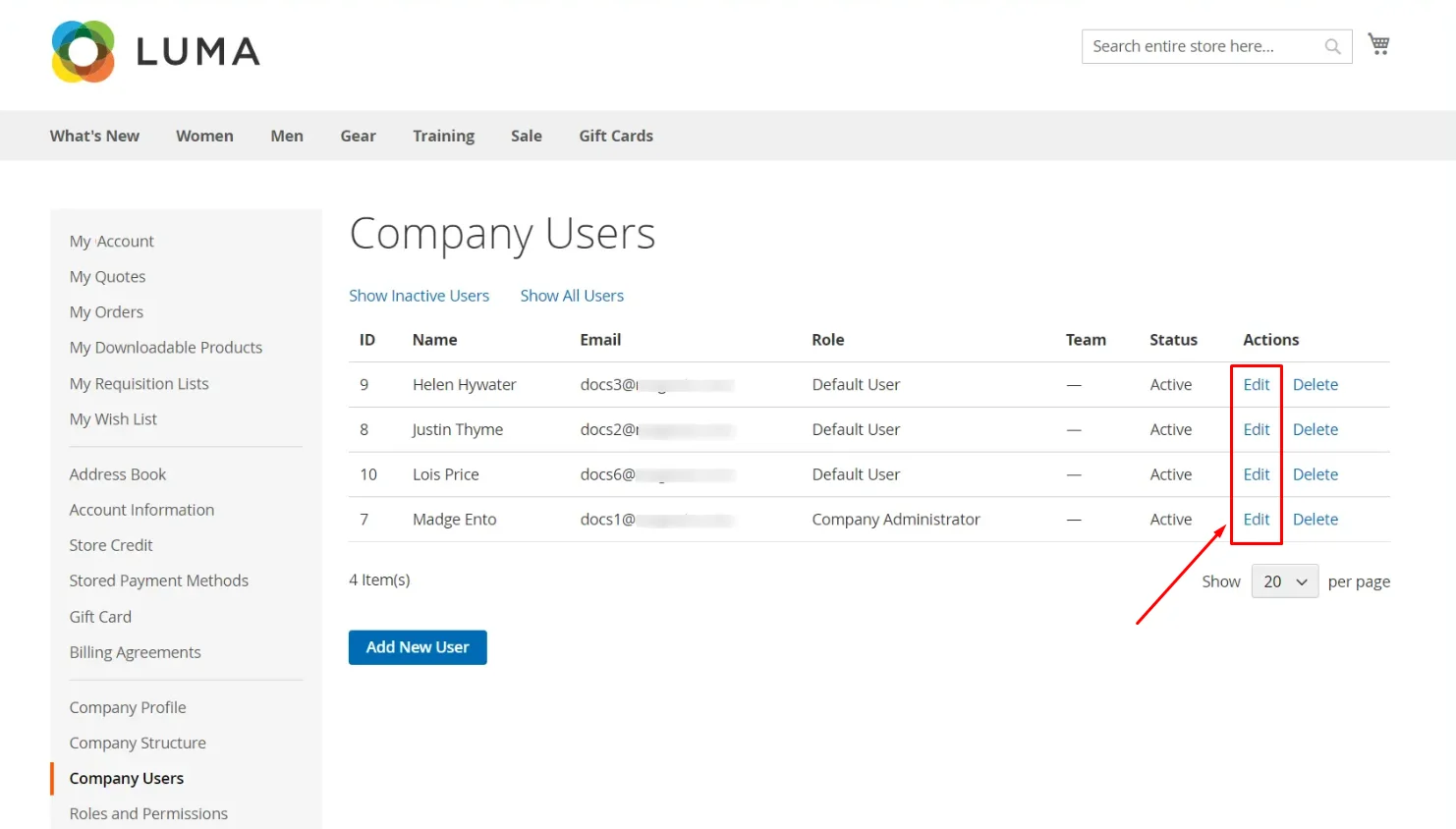Open the Company Structure sidebar page

click(138, 743)
